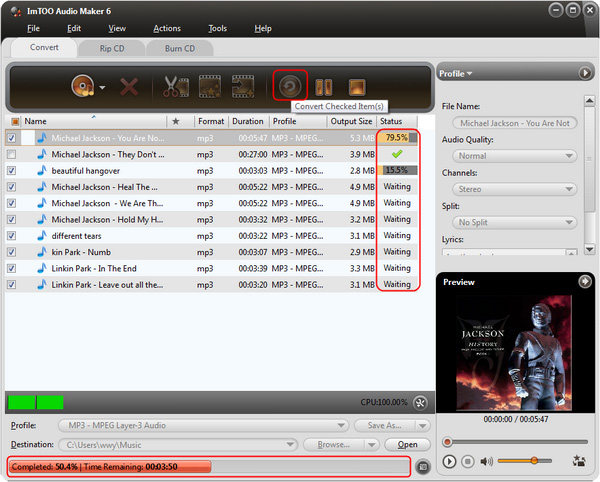
Task: Uncheck Michael Jackson - You Are No... checkbox
Action: click(11, 138)
